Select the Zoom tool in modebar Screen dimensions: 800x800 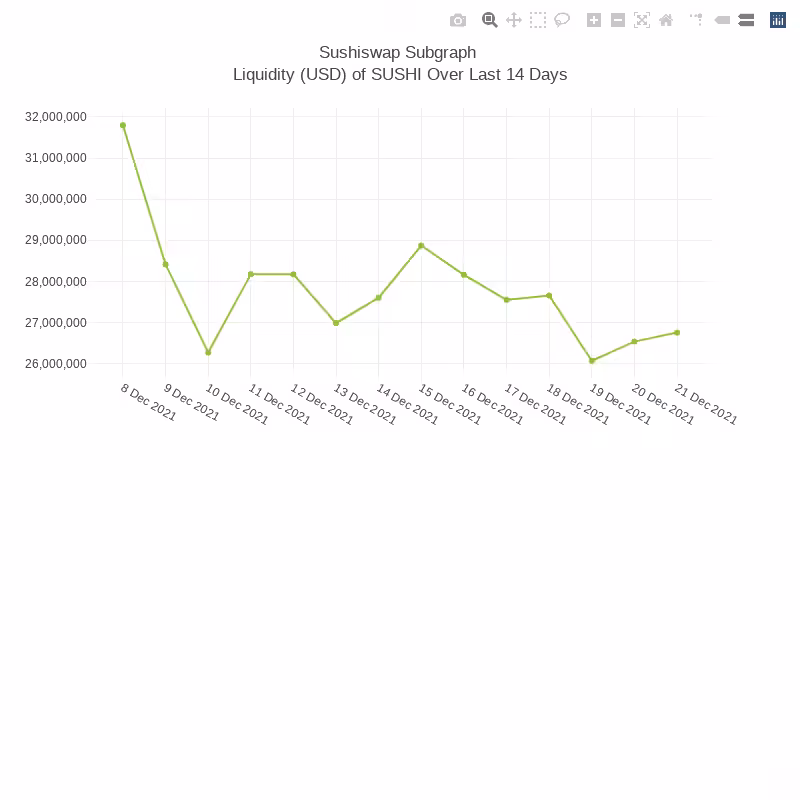[x=489, y=20]
